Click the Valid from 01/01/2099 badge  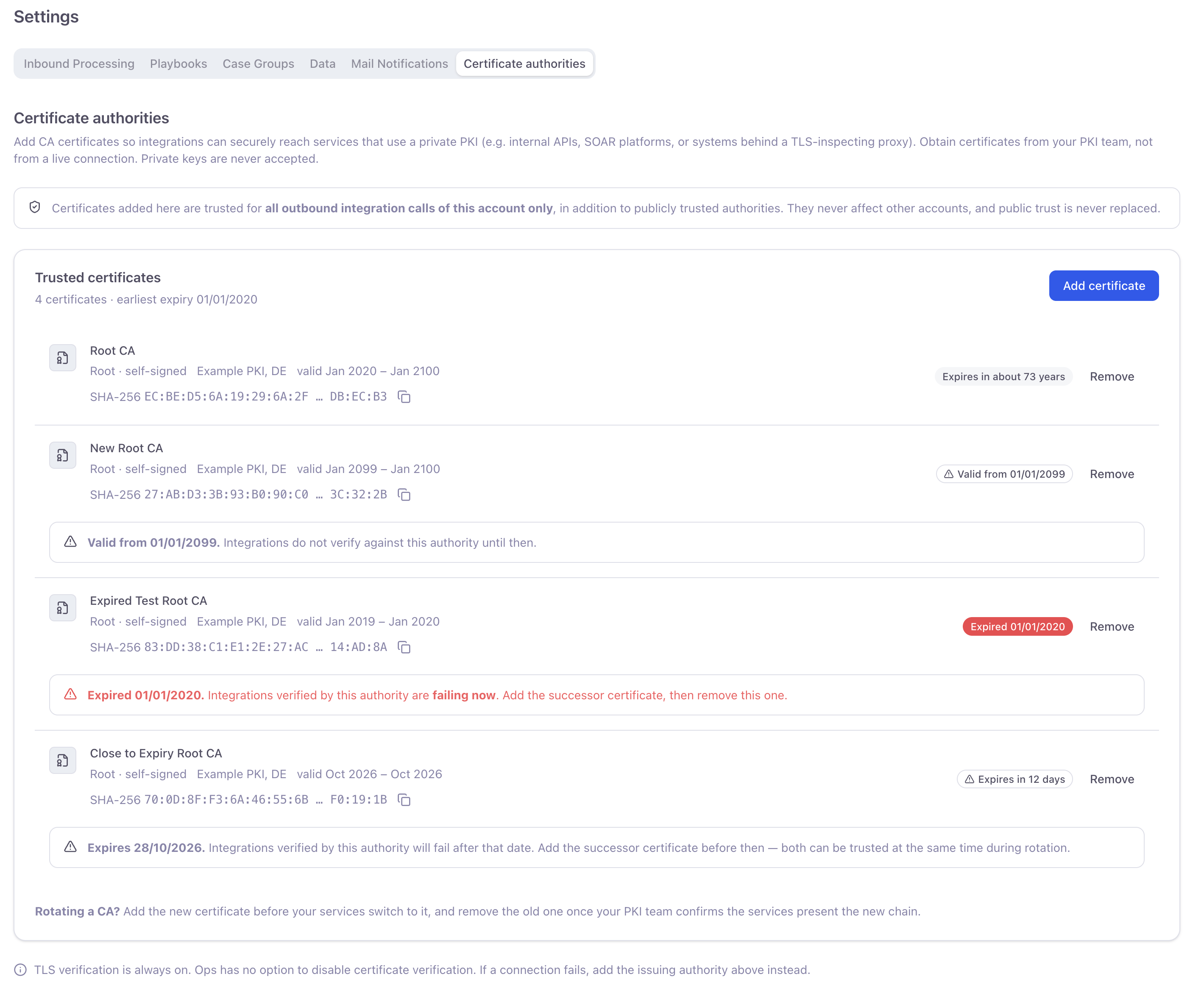point(1004,474)
